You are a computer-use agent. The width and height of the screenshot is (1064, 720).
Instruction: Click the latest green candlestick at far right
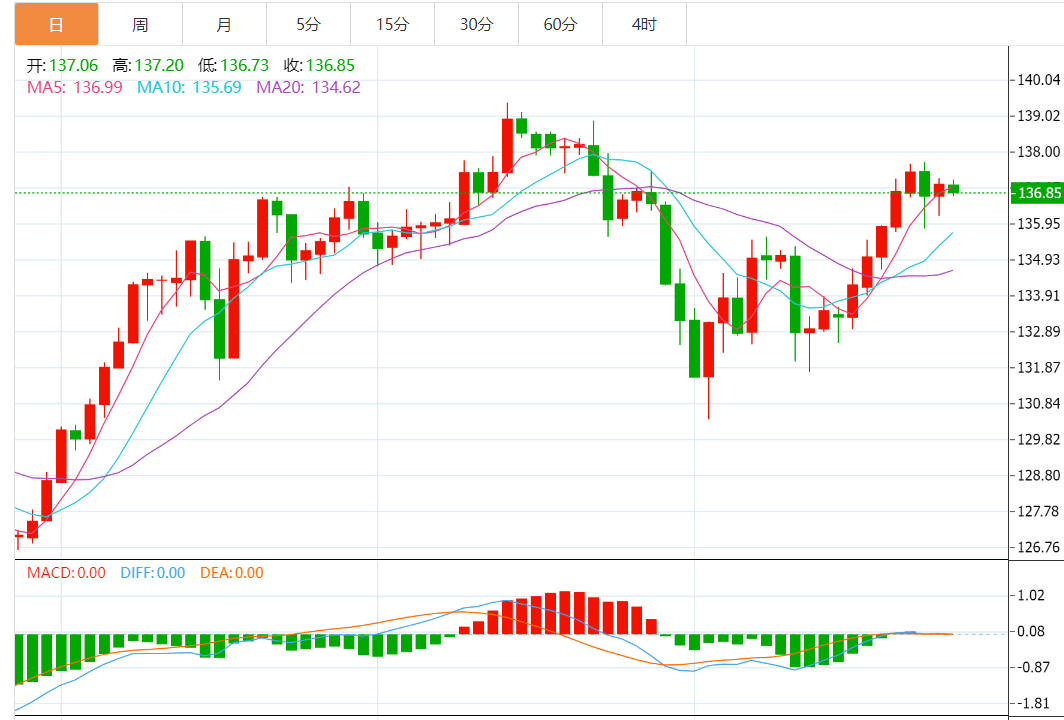click(x=953, y=188)
